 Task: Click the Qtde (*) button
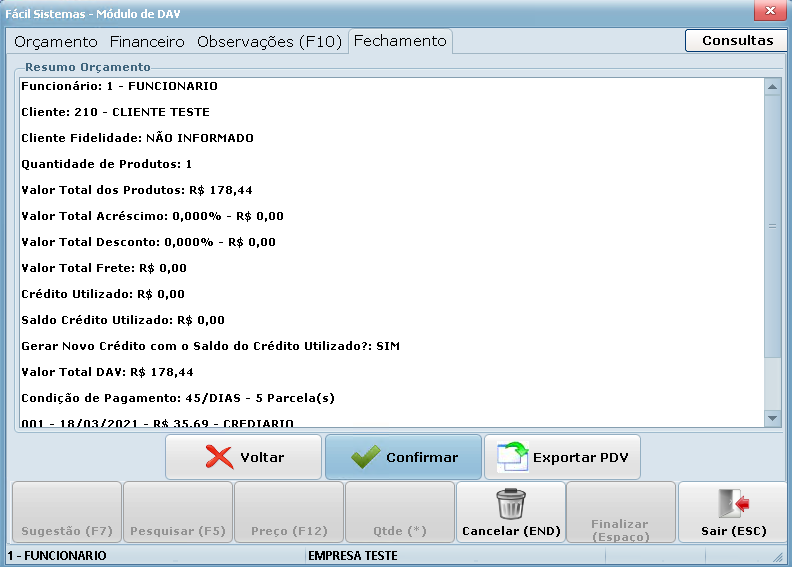click(399, 513)
